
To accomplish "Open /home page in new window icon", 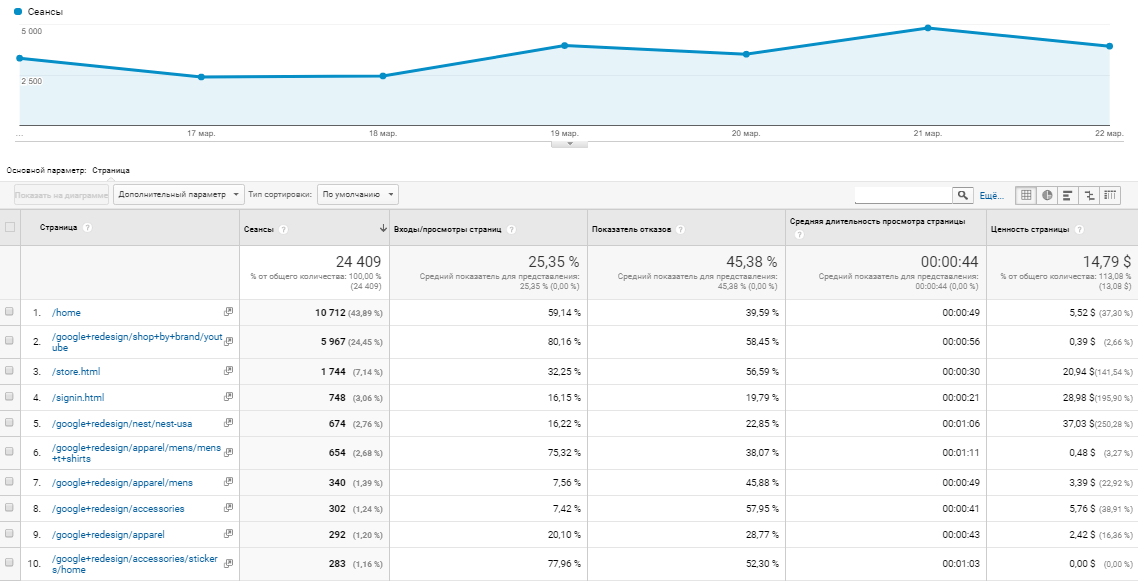I will pos(228,312).
